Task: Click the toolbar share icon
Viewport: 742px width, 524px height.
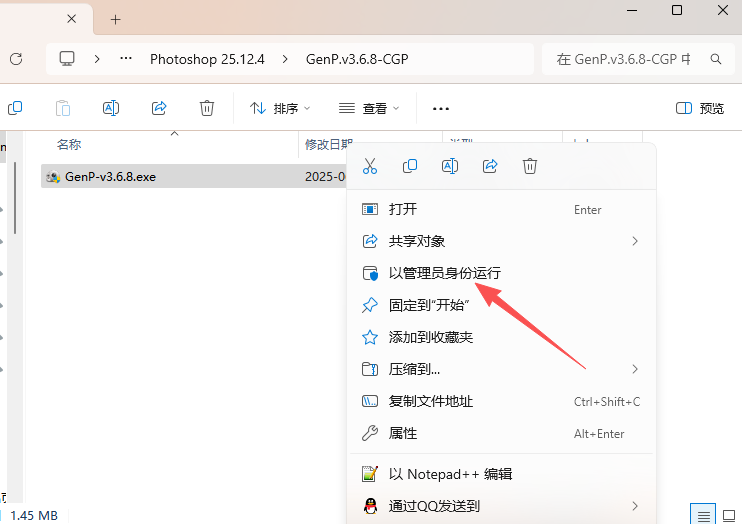Action: [159, 108]
